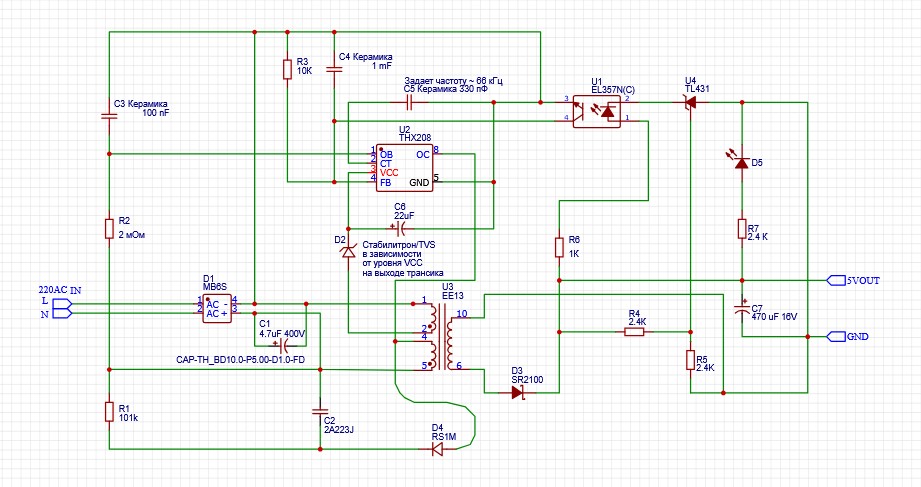This screenshot has width=921, height=487.
Task: Select the MB6S bridge rectifier D1 symbol
Action: point(217,308)
